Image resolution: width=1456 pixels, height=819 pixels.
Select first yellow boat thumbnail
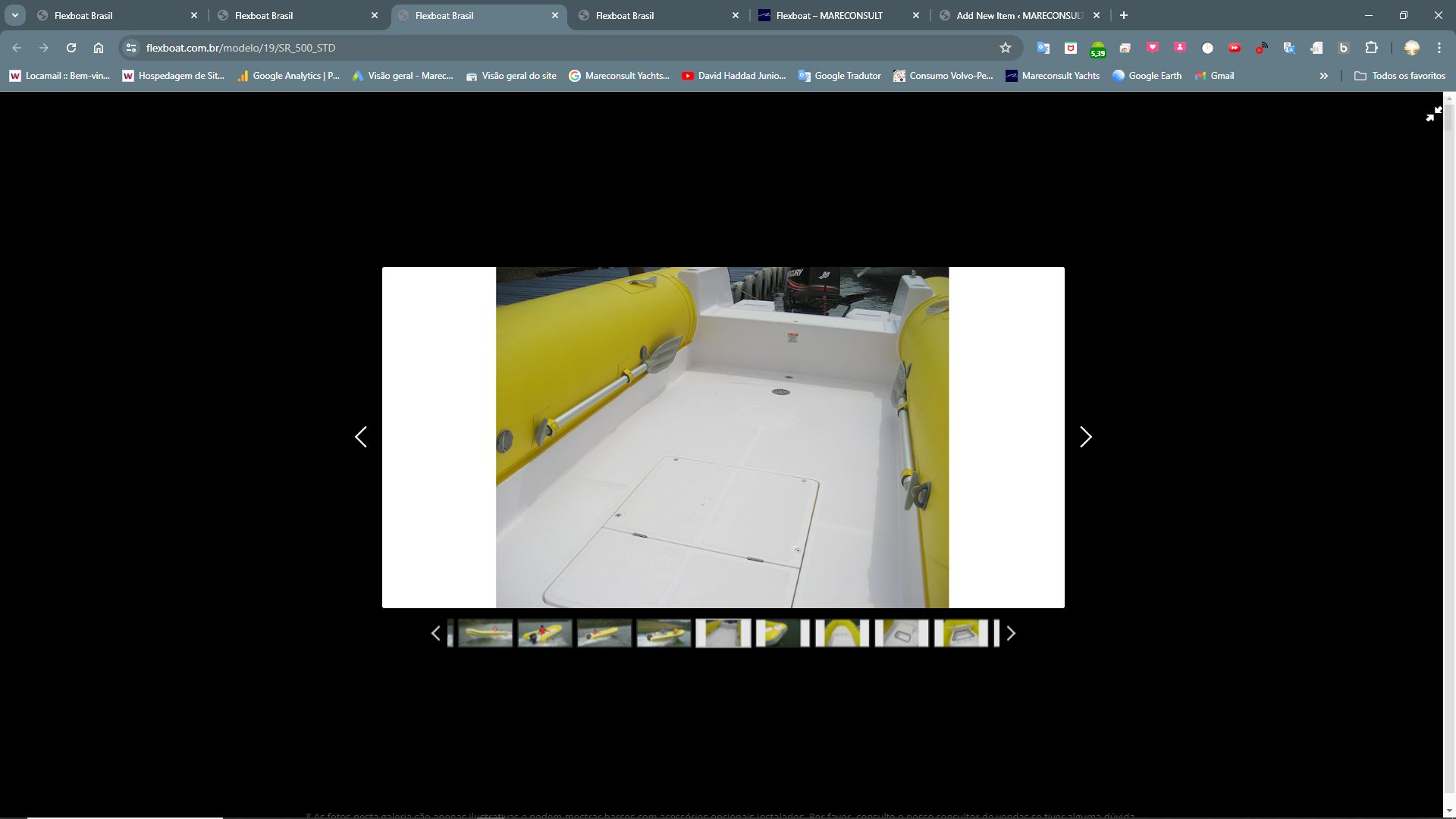(x=485, y=633)
